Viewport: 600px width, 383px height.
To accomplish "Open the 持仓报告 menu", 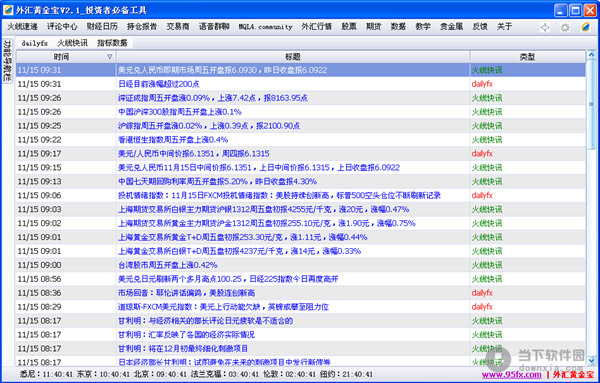I will 142,26.
